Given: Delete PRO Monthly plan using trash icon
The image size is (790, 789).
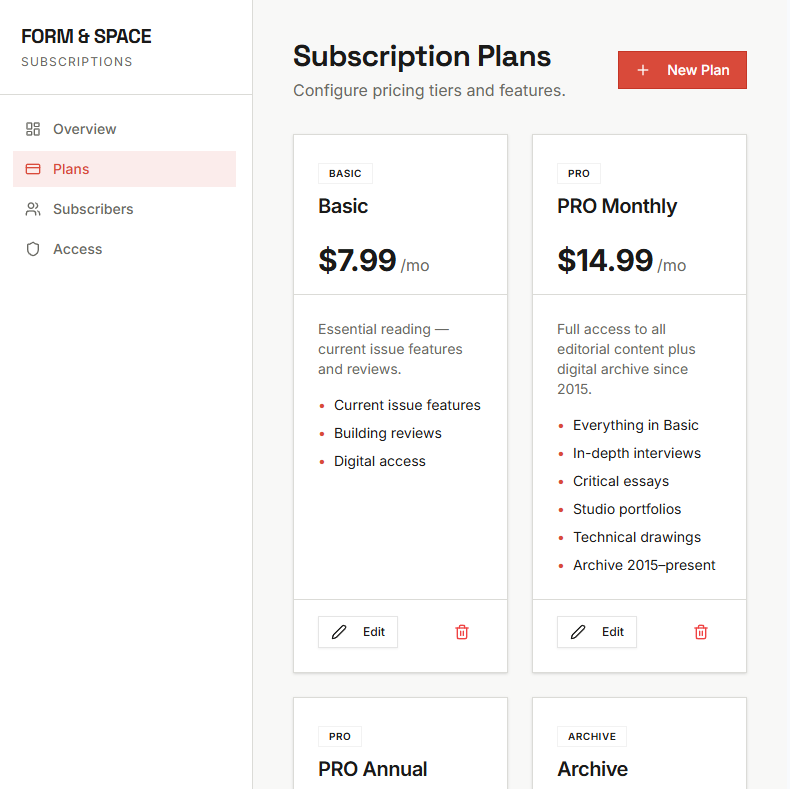Looking at the screenshot, I should pos(701,632).
